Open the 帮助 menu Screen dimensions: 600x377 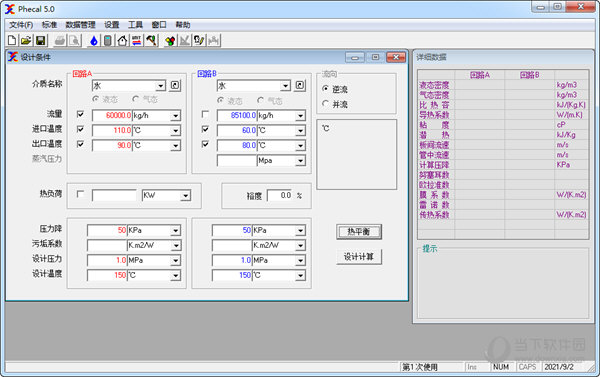click(183, 25)
